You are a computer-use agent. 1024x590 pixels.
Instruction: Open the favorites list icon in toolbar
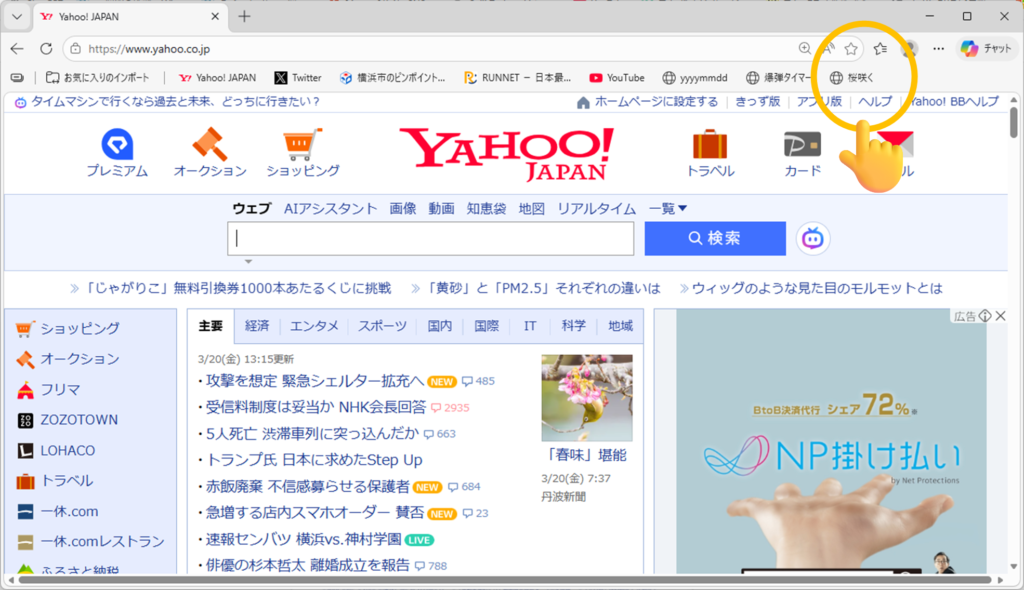pyautogui.click(x=880, y=48)
